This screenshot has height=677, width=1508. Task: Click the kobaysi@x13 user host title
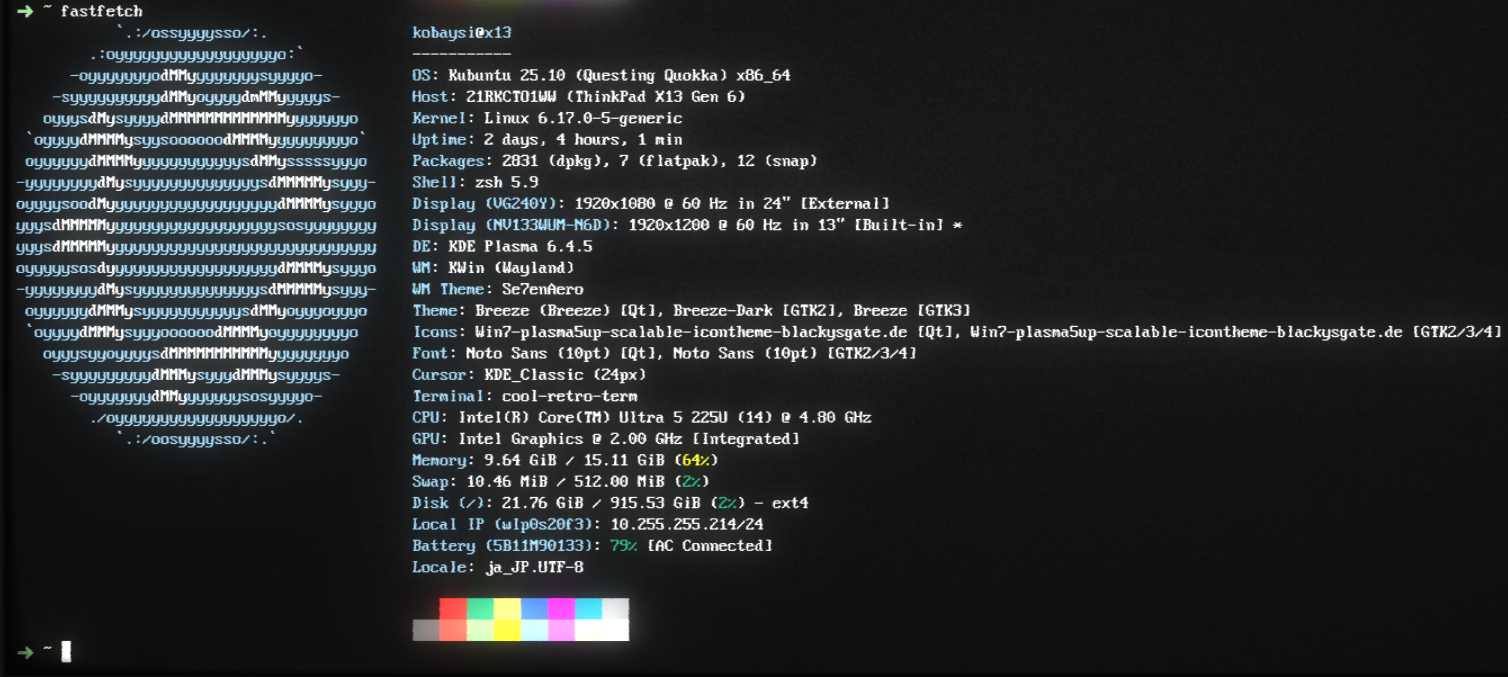tap(462, 33)
